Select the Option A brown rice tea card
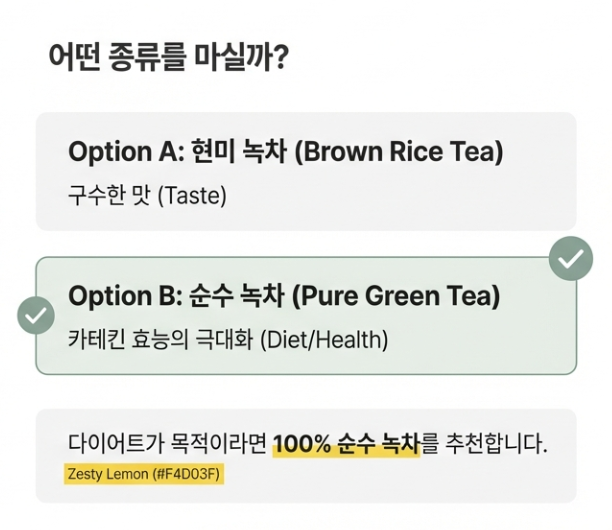The image size is (612, 530). click(306, 171)
